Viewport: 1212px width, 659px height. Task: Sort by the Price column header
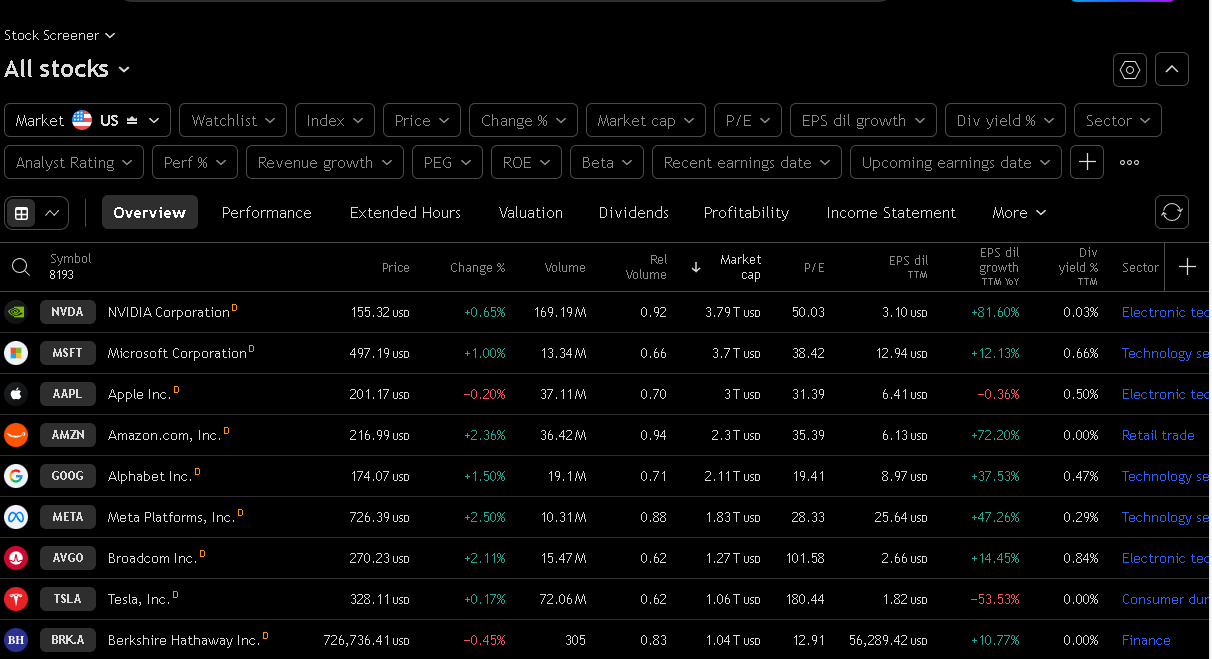tap(396, 268)
